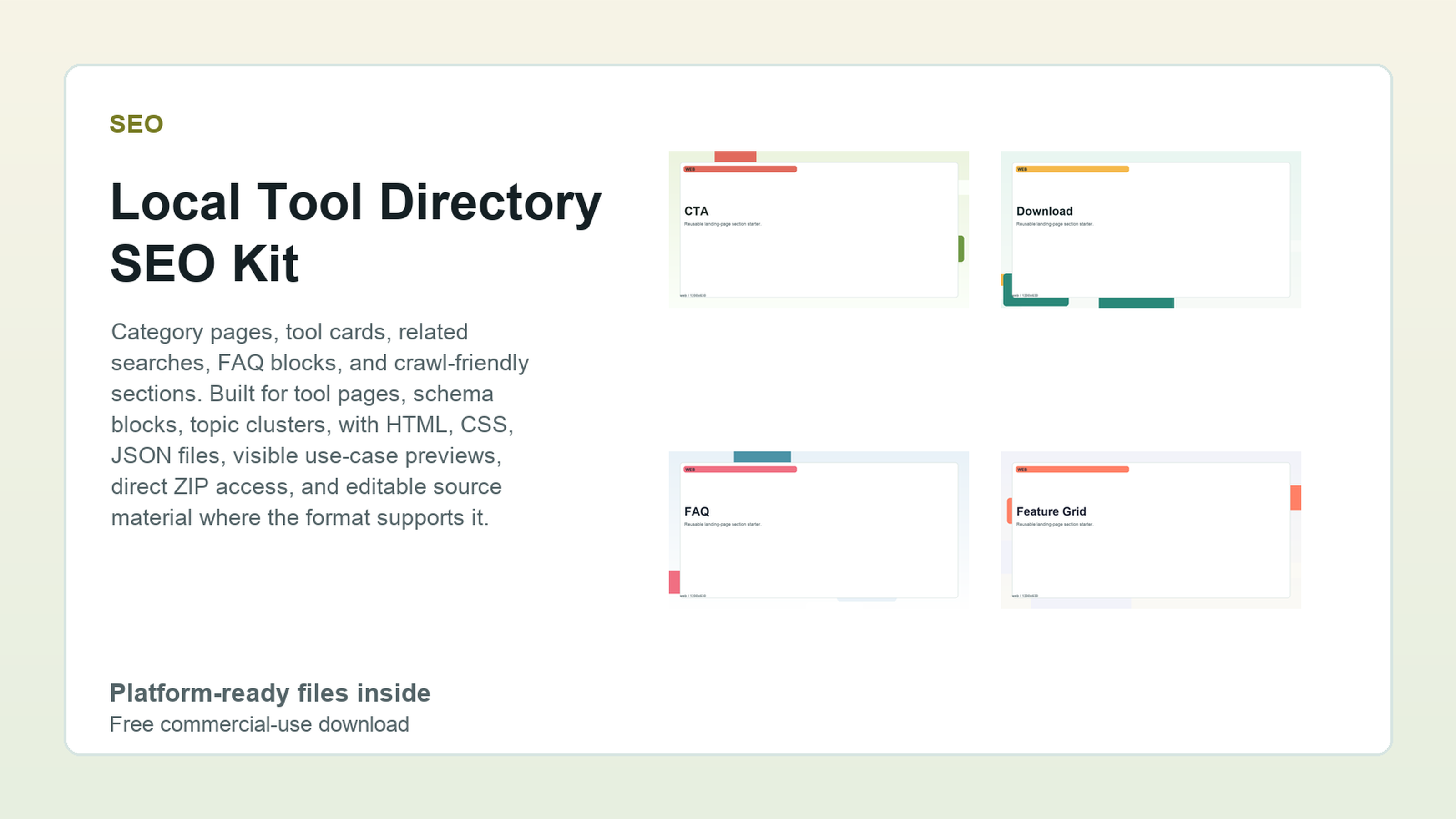
Task: Click the description paragraph starting Category pages
Action: 320,425
